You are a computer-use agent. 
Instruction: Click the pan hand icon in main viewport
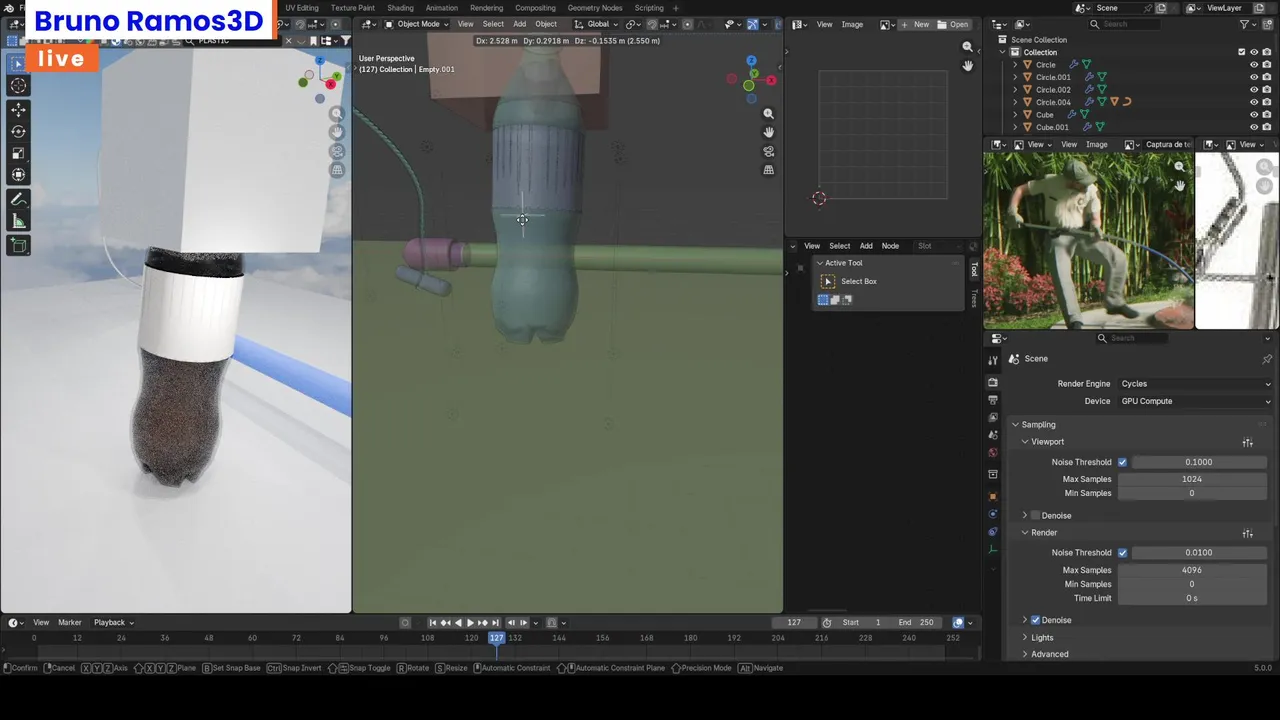pyautogui.click(x=768, y=133)
